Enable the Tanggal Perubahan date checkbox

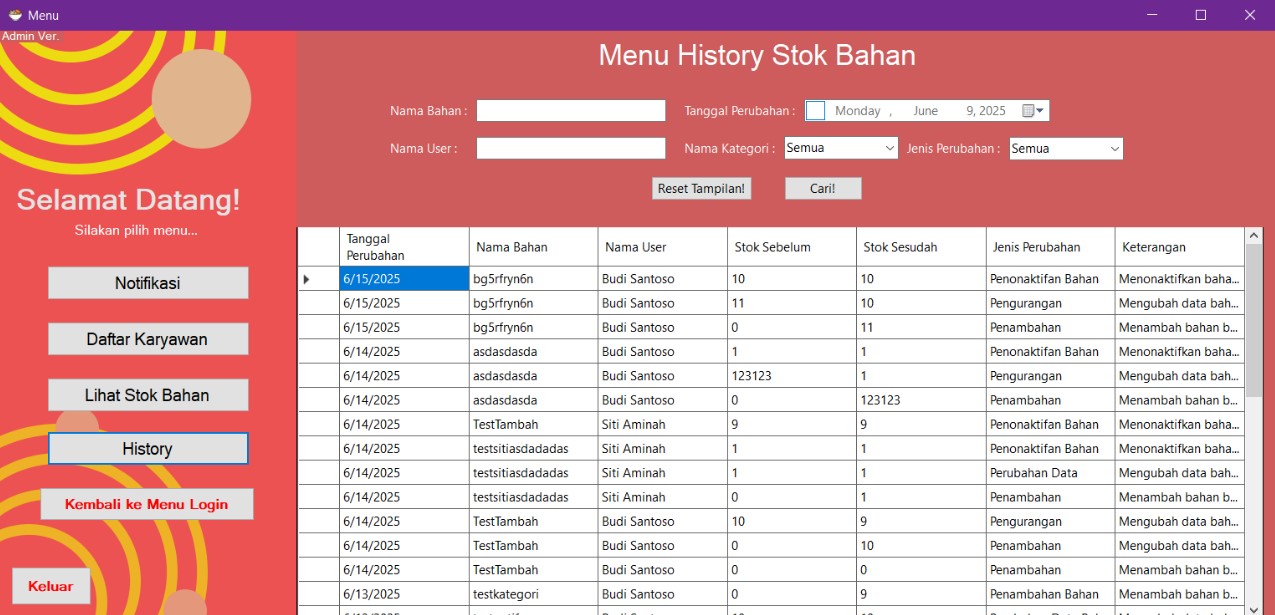[x=815, y=111]
